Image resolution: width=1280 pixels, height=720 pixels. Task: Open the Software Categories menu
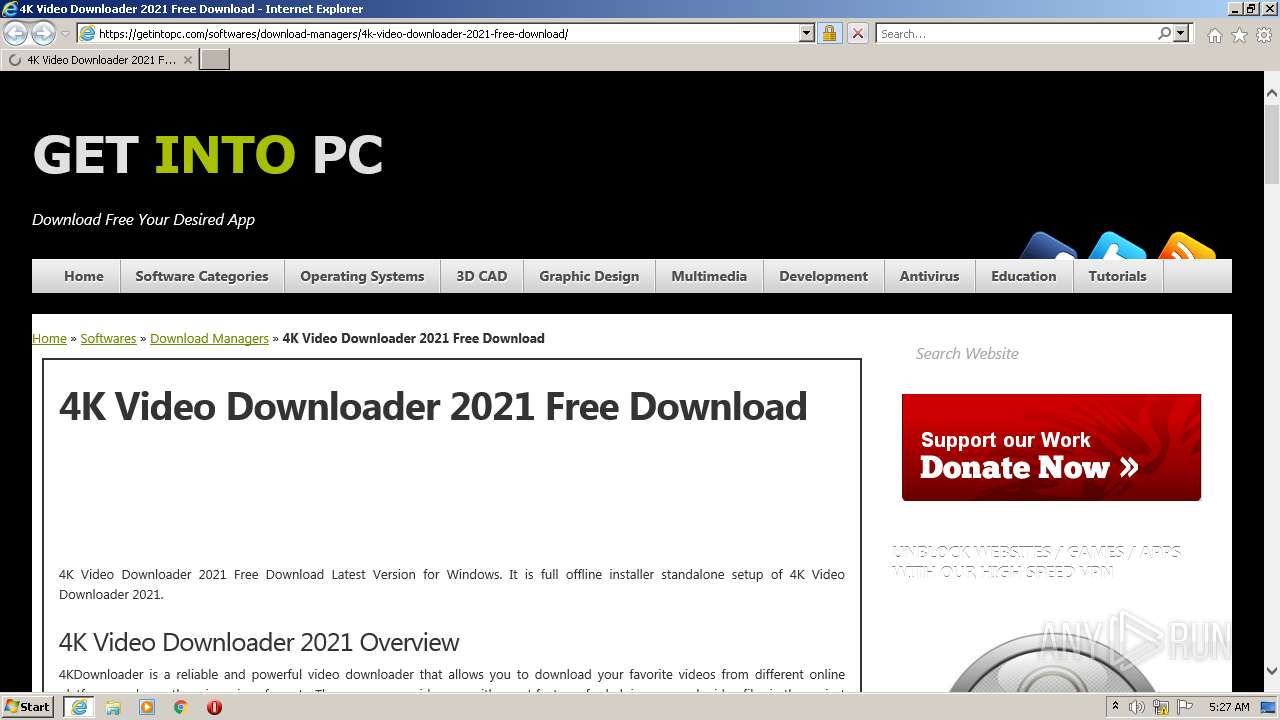click(x=202, y=276)
